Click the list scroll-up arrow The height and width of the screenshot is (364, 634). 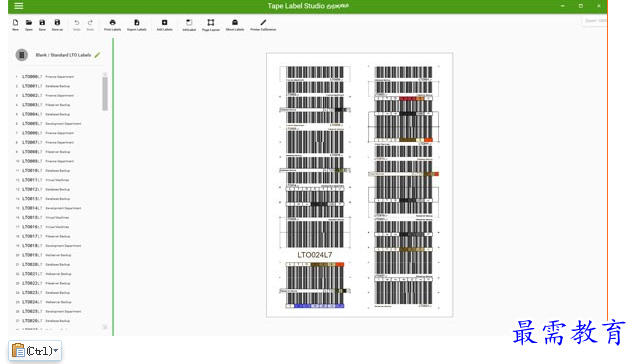tap(105, 74)
